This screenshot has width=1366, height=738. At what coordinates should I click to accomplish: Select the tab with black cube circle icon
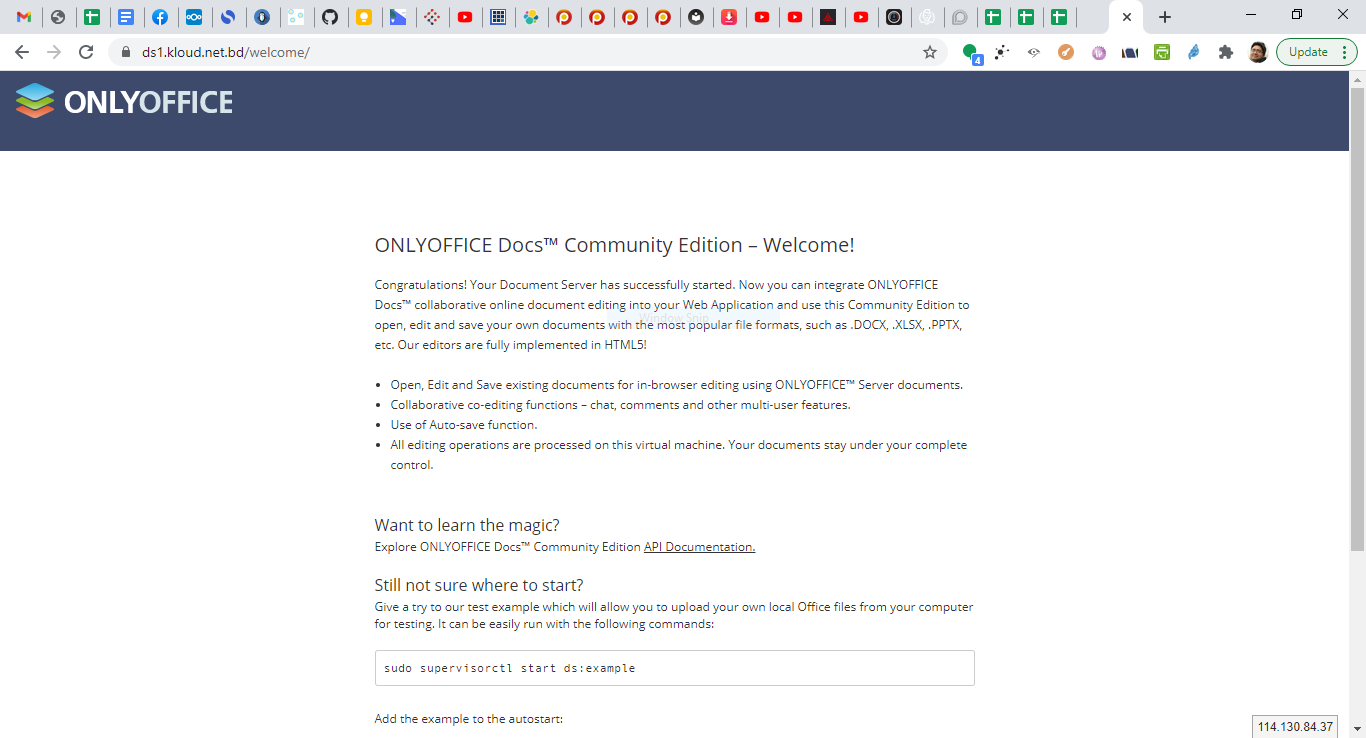pos(894,17)
